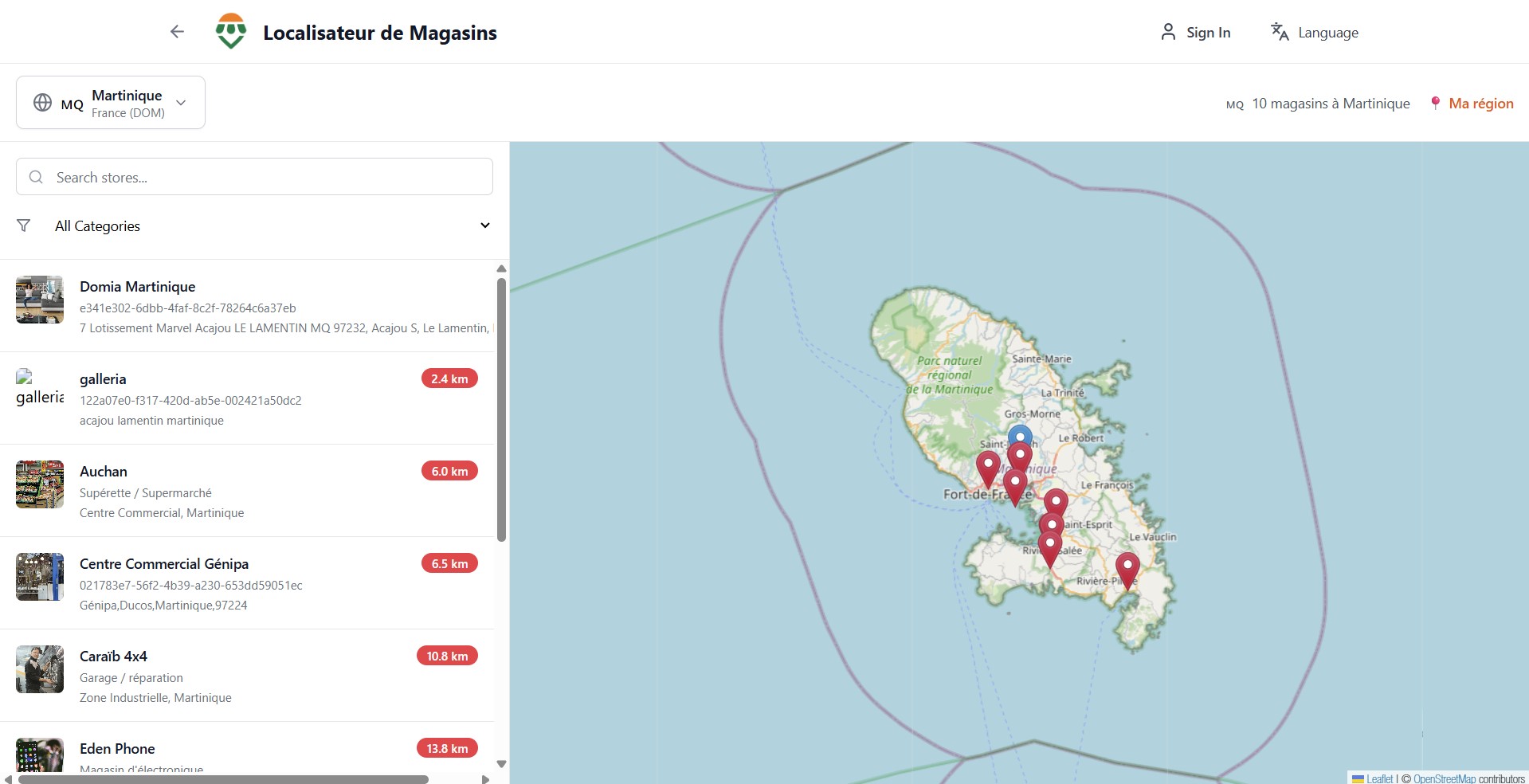Focus the Search stores input field
The height and width of the screenshot is (784, 1529).
(x=254, y=177)
